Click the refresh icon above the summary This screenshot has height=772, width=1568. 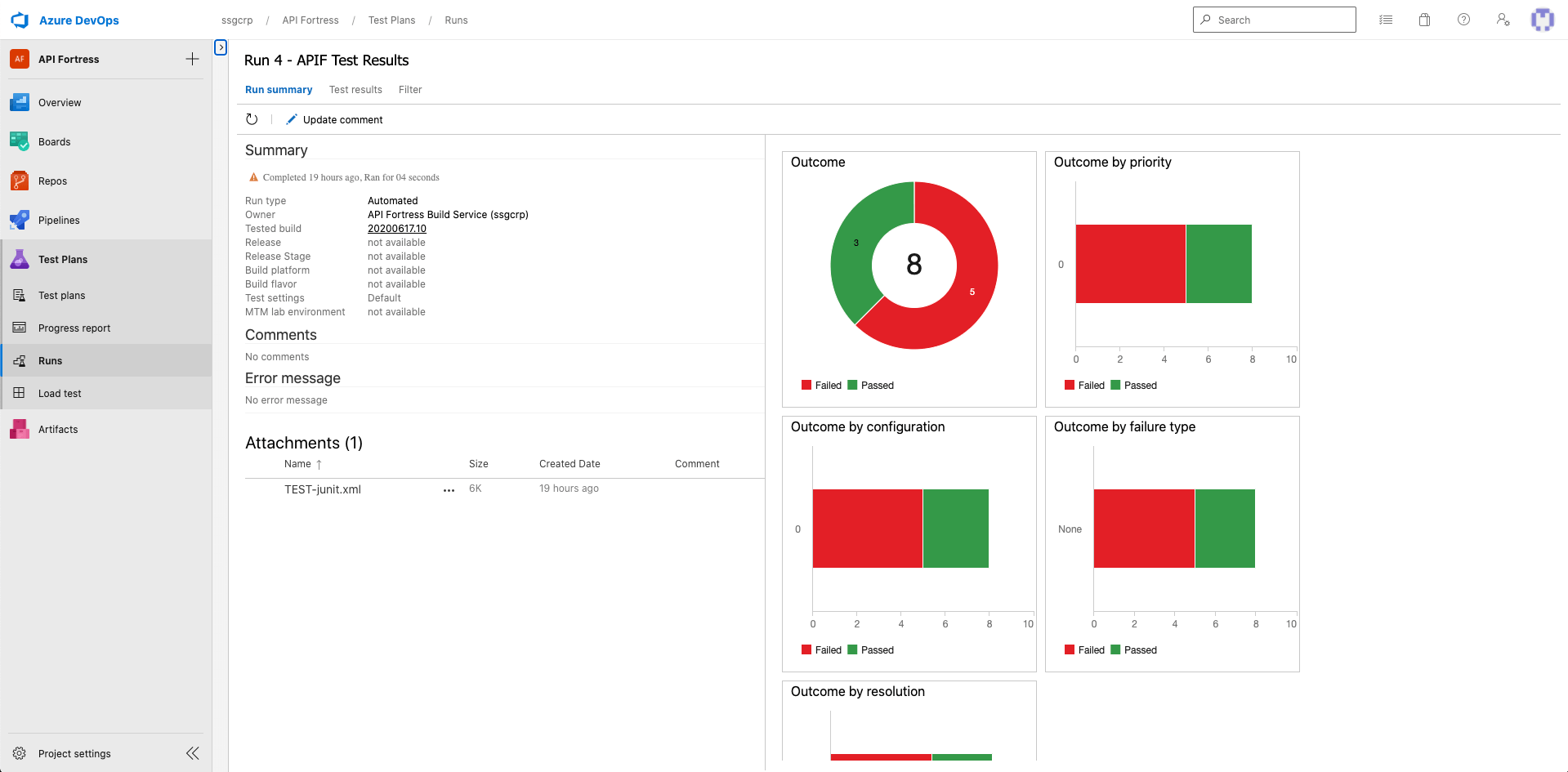point(252,119)
